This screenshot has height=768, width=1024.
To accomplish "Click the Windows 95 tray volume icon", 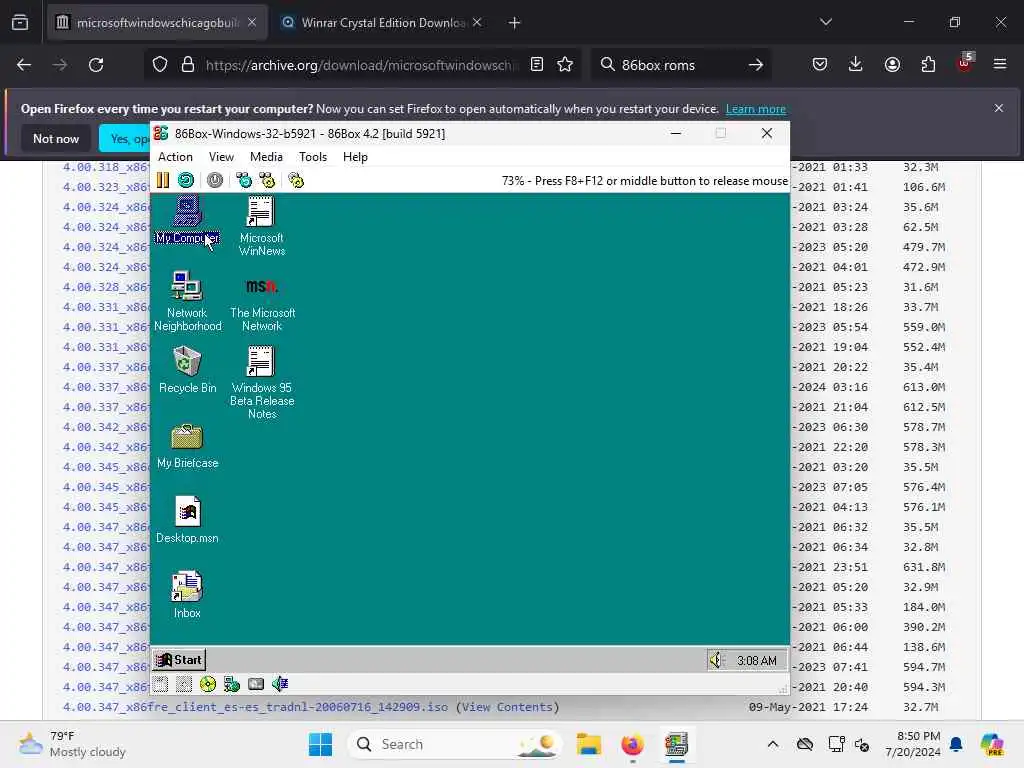I will tap(716, 660).
